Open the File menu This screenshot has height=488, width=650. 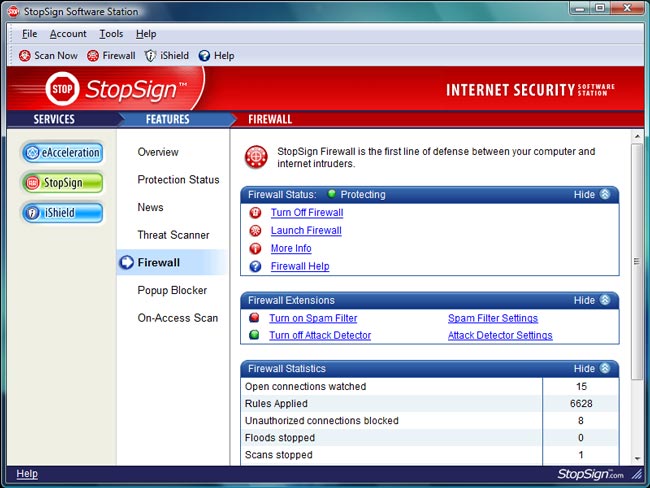click(29, 34)
